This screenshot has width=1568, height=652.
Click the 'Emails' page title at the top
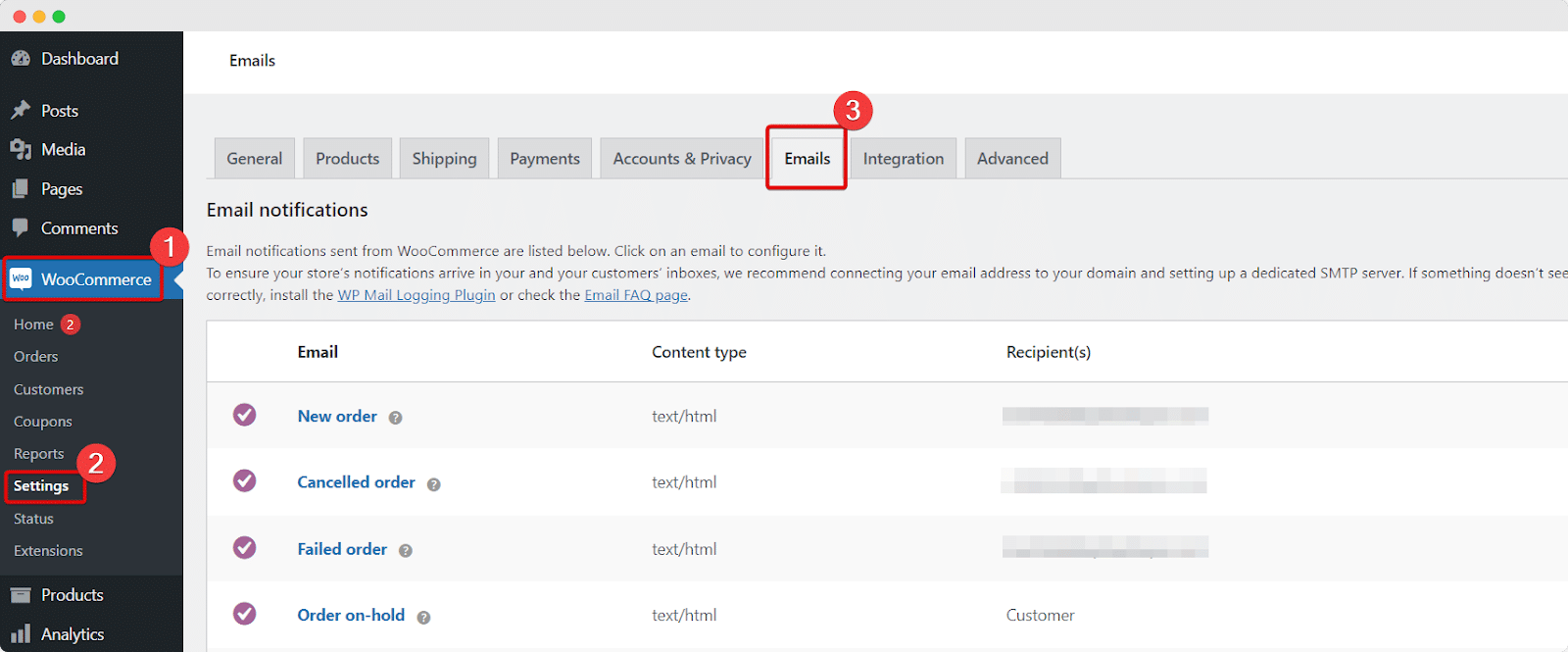[252, 61]
